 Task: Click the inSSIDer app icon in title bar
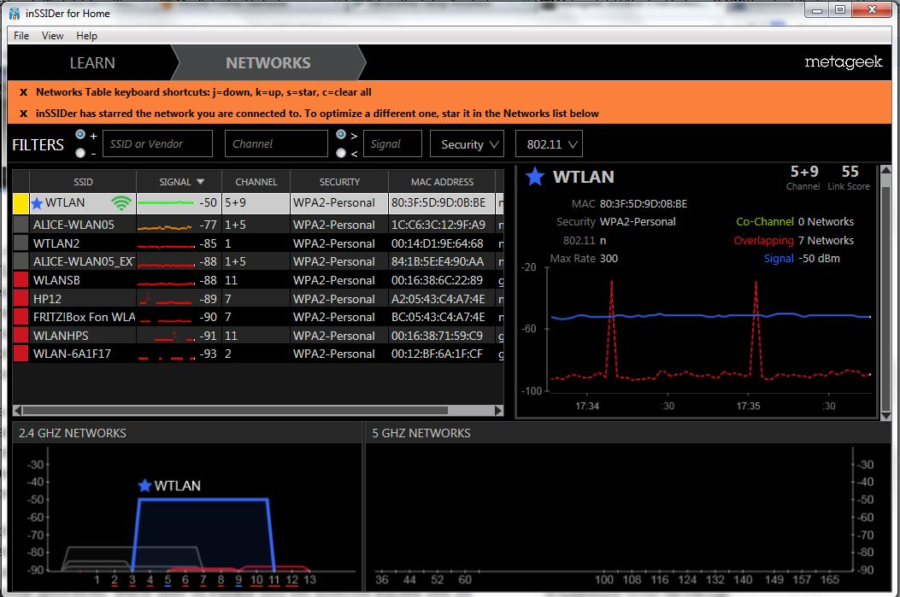point(14,13)
